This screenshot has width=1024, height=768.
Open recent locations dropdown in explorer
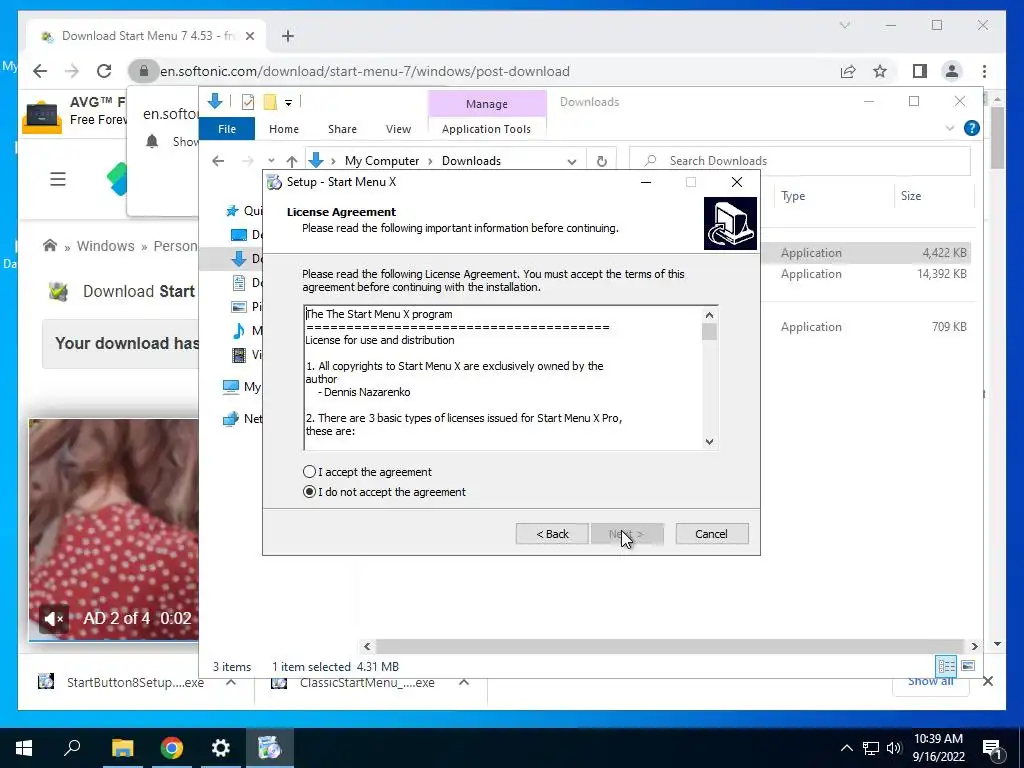pyautogui.click(x=271, y=161)
